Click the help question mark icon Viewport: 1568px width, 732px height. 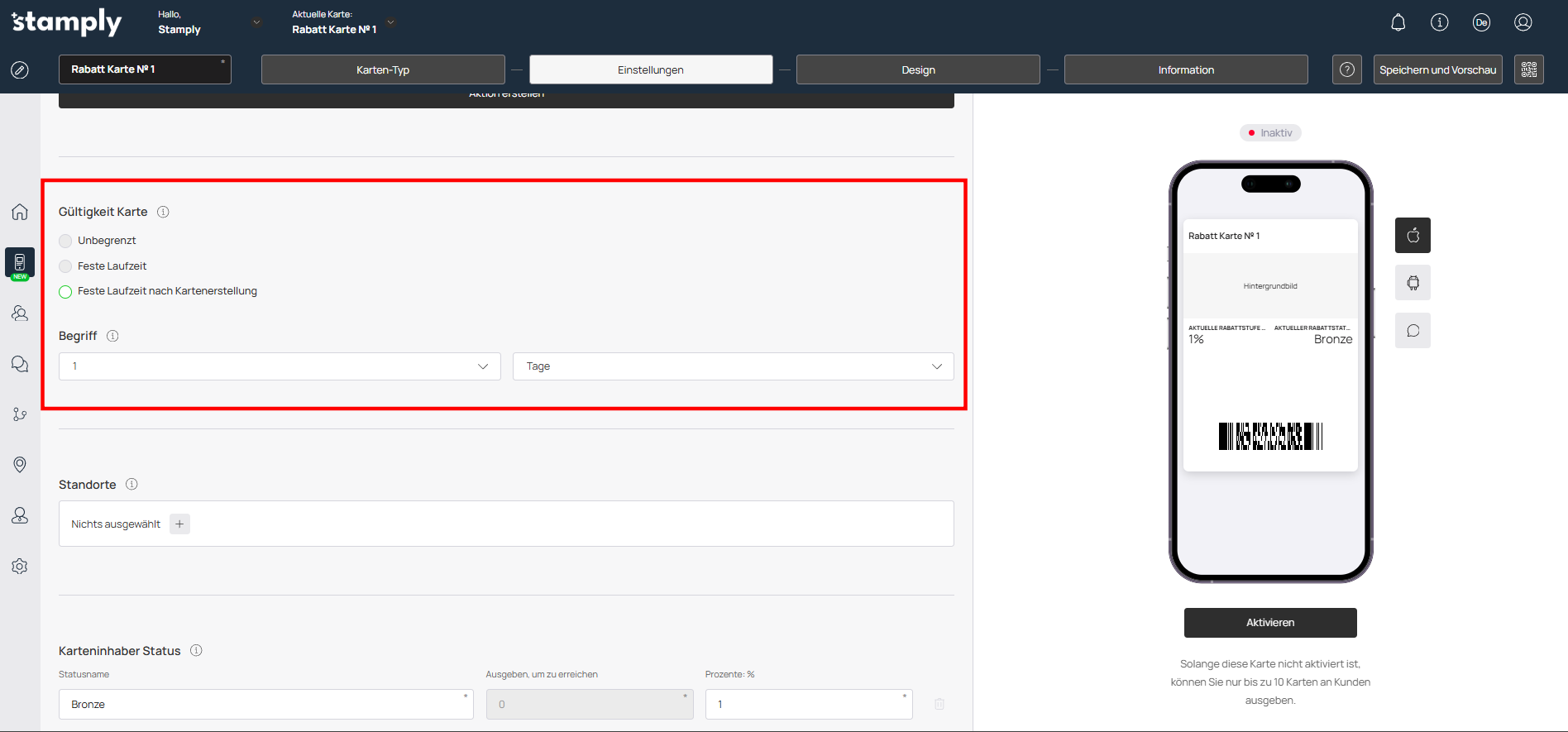(x=1346, y=69)
